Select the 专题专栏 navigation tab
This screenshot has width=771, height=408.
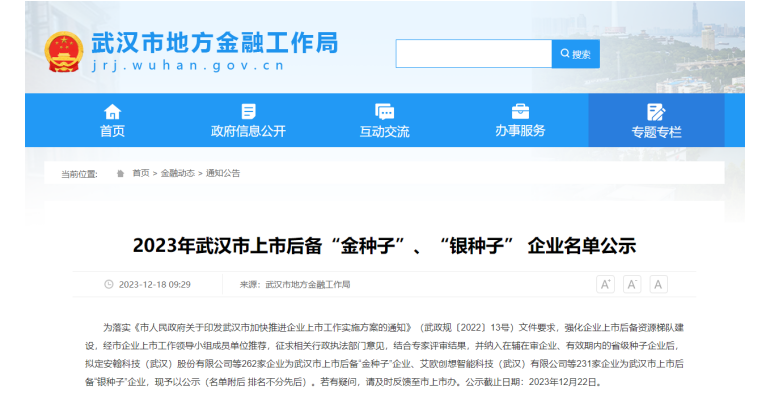pyautogui.click(x=656, y=131)
